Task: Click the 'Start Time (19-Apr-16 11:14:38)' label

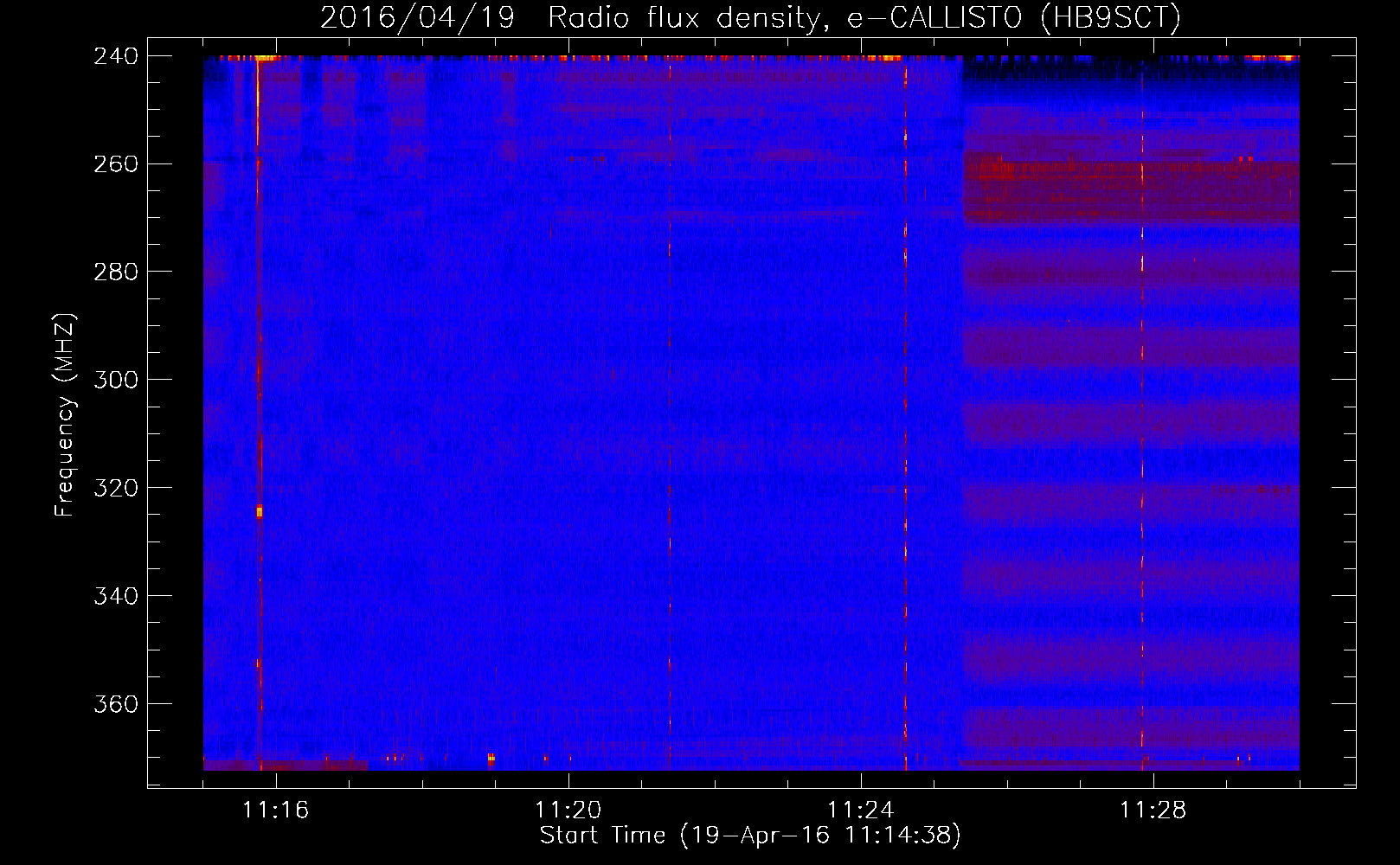Action: point(750,836)
